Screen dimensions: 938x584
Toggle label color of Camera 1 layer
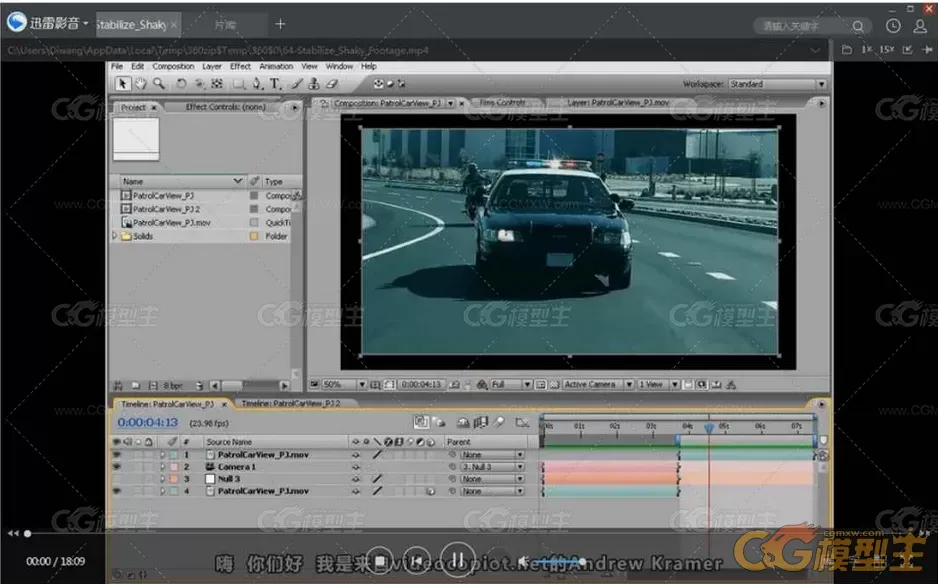click(x=173, y=467)
